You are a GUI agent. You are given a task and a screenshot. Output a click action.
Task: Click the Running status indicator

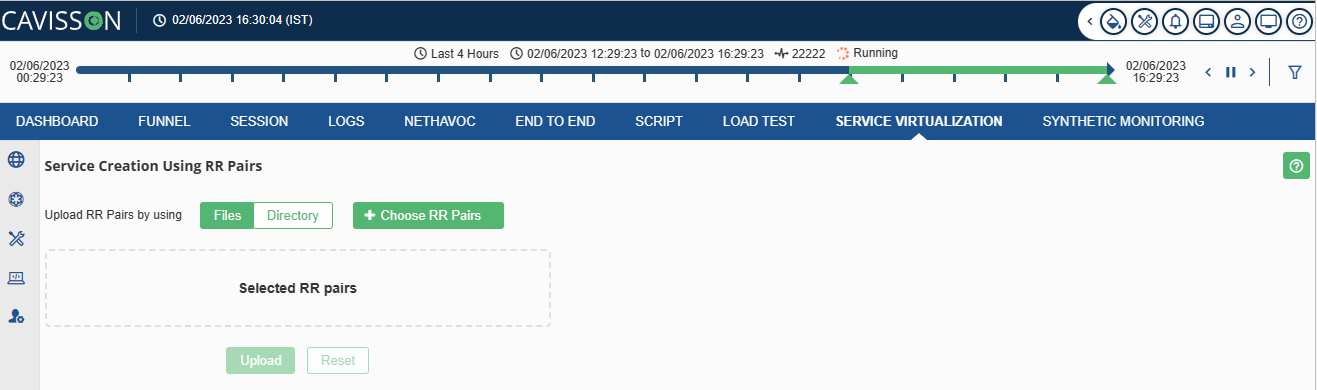tap(867, 53)
